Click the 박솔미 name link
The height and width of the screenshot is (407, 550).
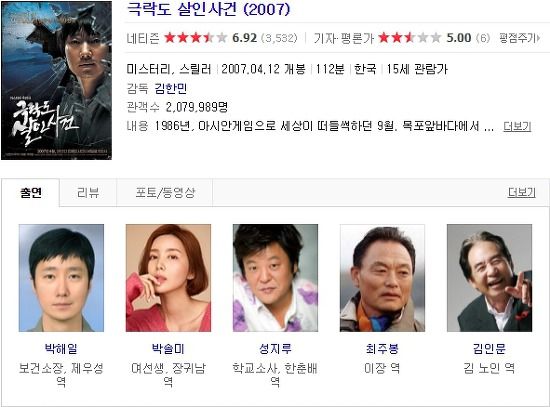168,348
